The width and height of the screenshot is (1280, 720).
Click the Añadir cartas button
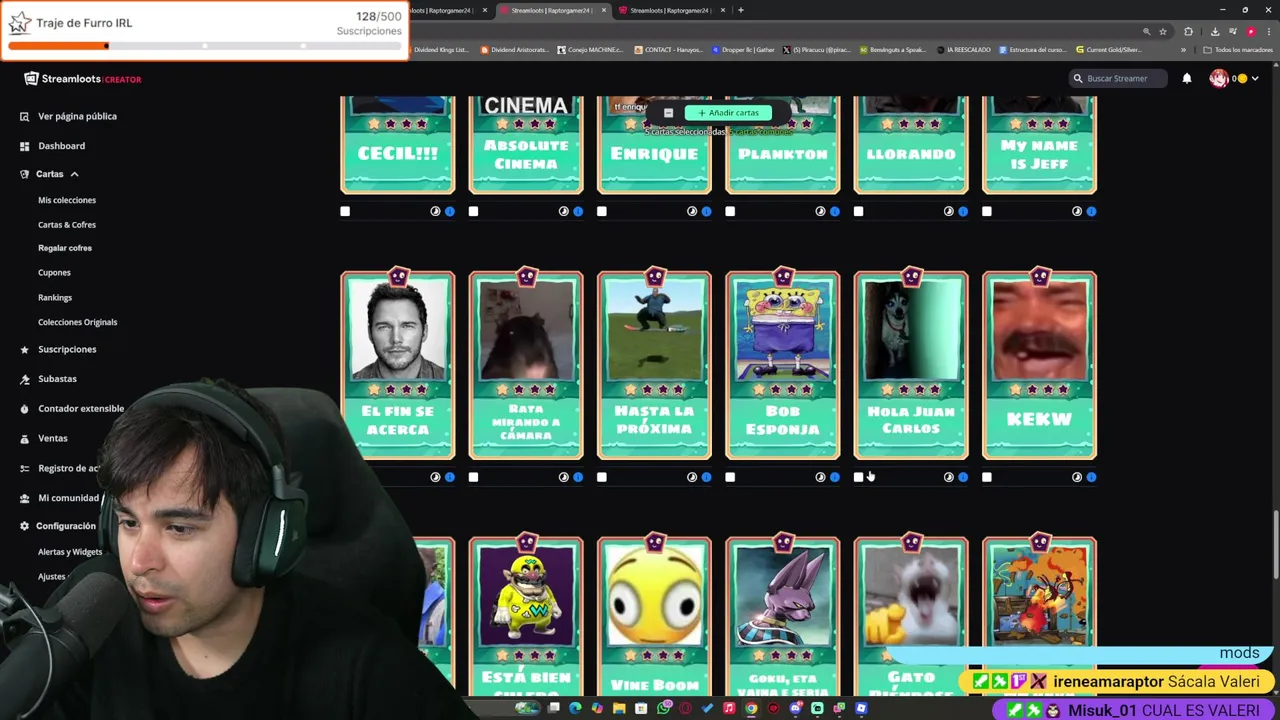pos(728,113)
